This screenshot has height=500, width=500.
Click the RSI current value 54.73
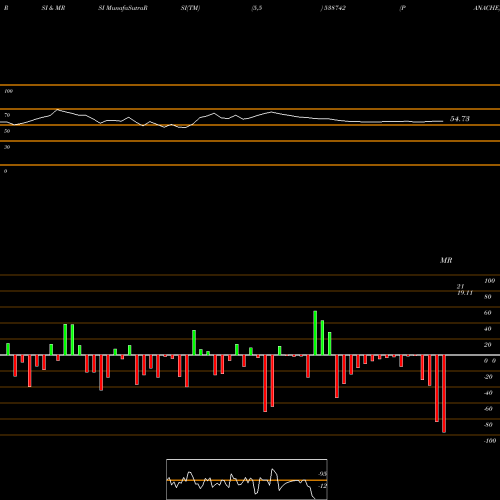(460, 119)
